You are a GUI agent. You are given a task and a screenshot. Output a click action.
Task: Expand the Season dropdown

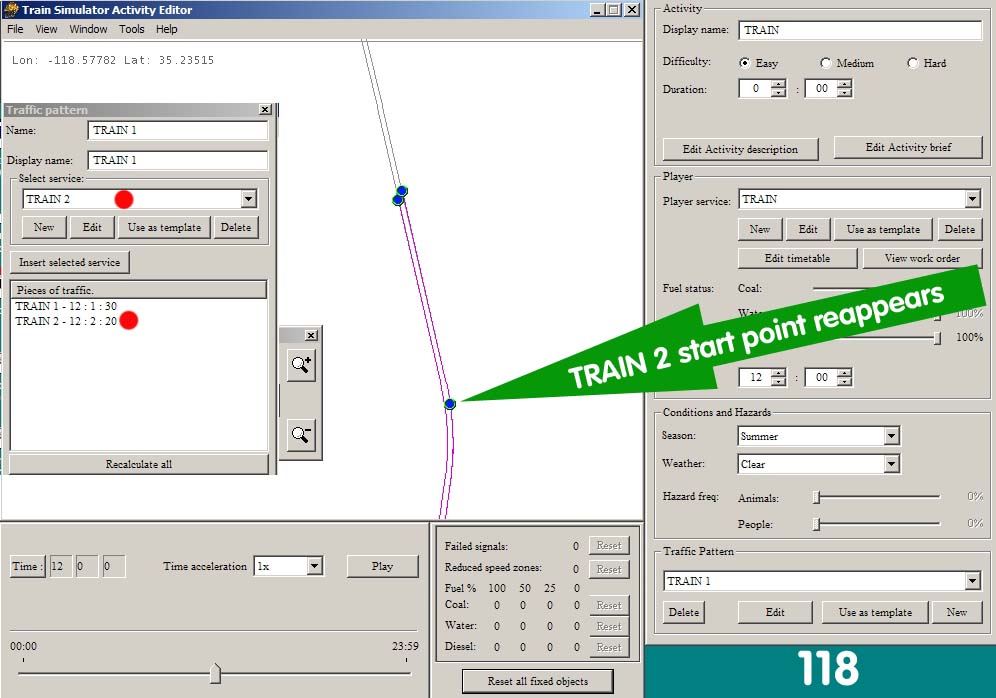click(892, 436)
